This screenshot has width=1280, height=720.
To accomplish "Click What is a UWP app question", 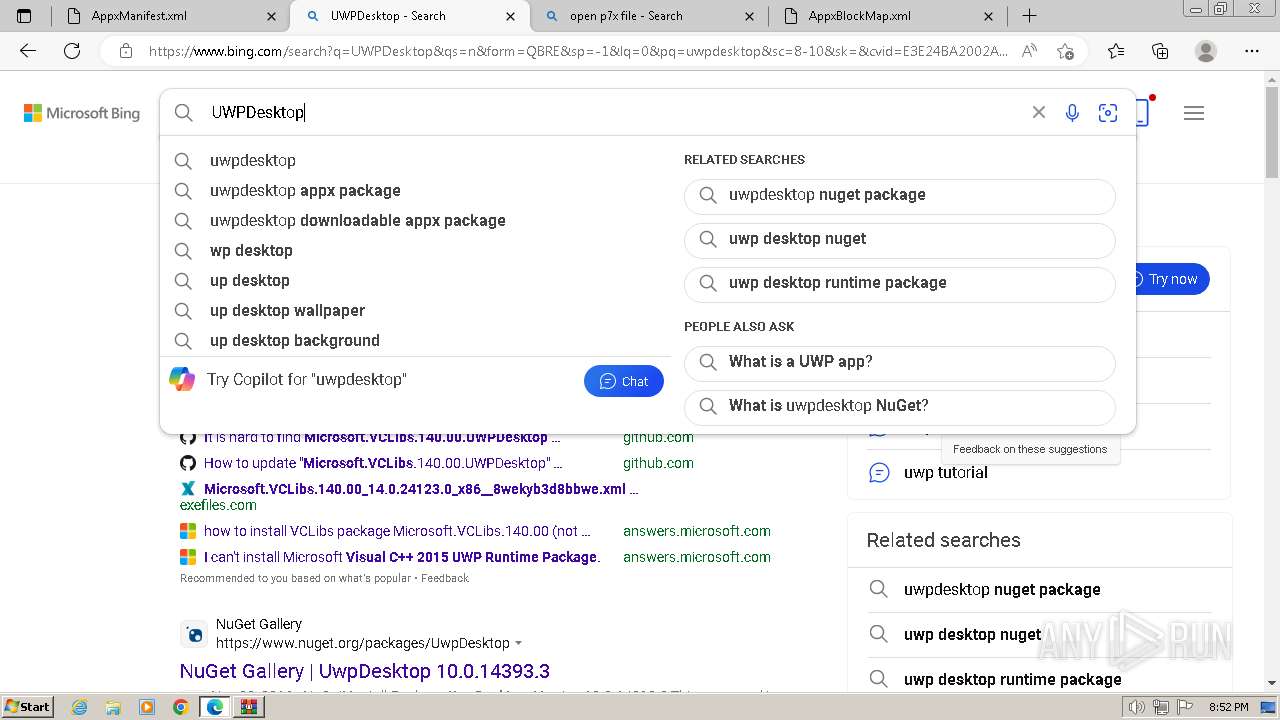I will [900, 362].
